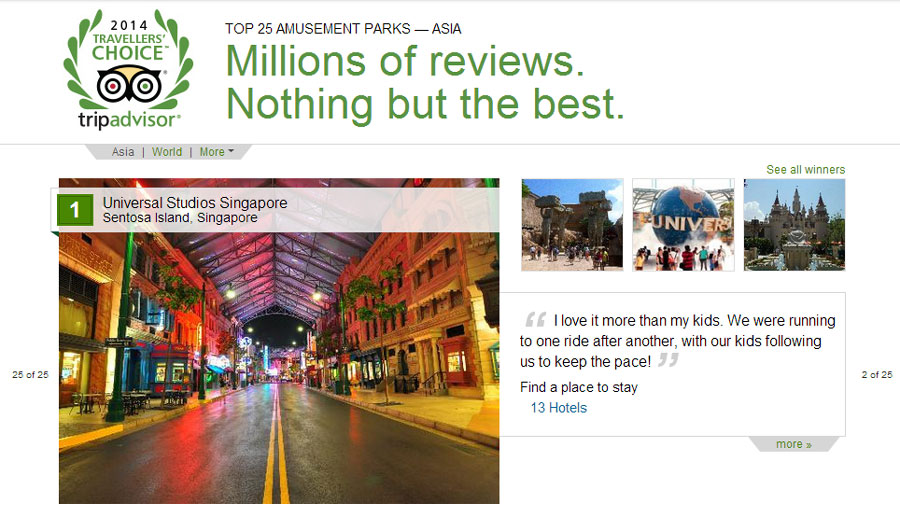Click the Sentosa Island, Singapore location text
The height and width of the screenshot is (517, 900).
180,218
